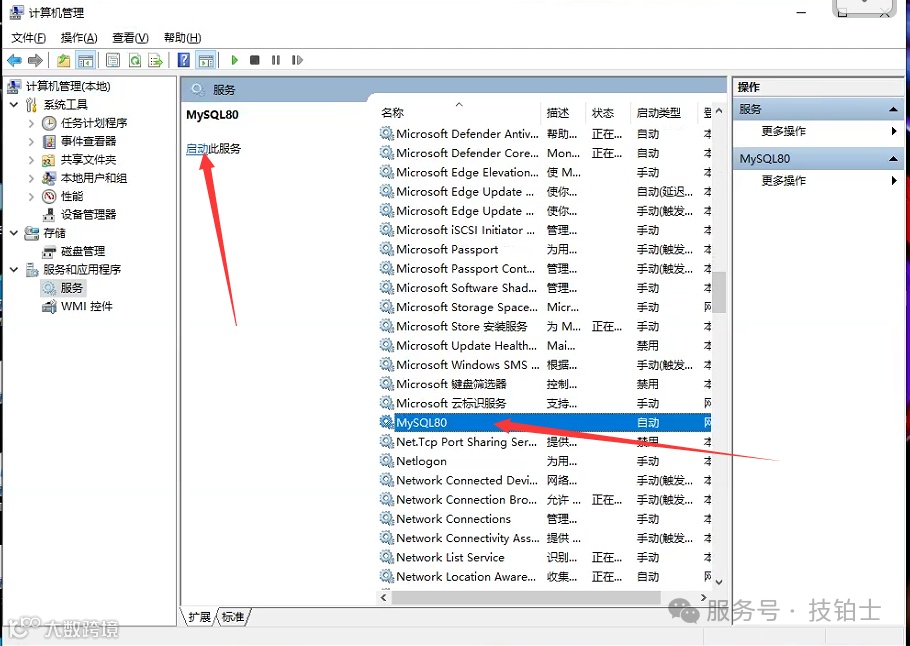Image resolution: width=910 pixels, height=646 pixels.
Task: Switch to the 扩展 tab
Action: (x=199, y=617)
